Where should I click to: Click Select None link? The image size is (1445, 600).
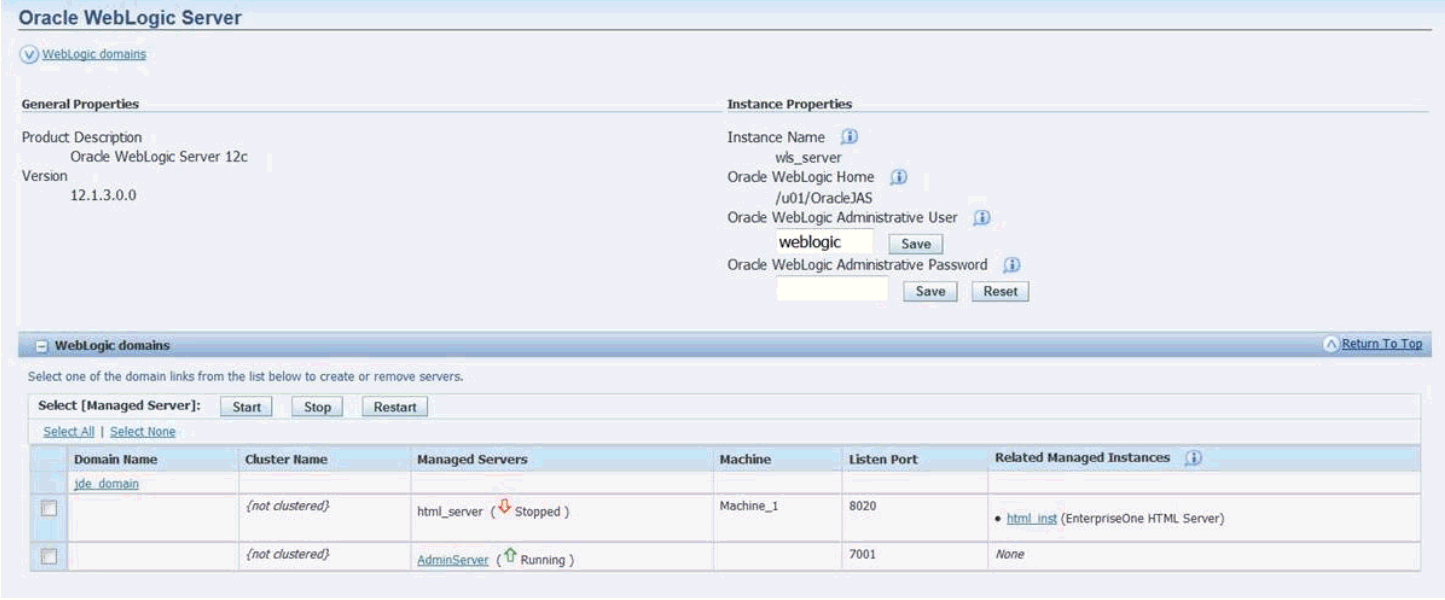pyautogui.click(x=143, y=431)
